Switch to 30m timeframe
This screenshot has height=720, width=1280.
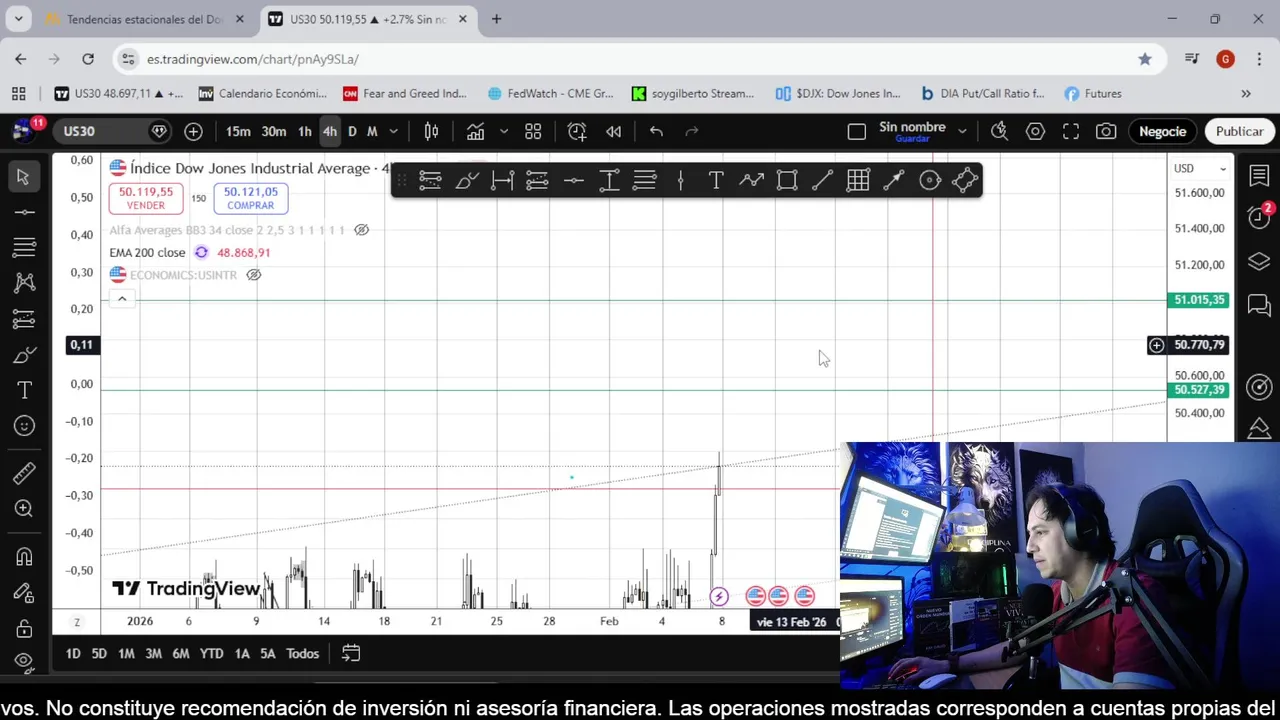[x=274, y=131]
